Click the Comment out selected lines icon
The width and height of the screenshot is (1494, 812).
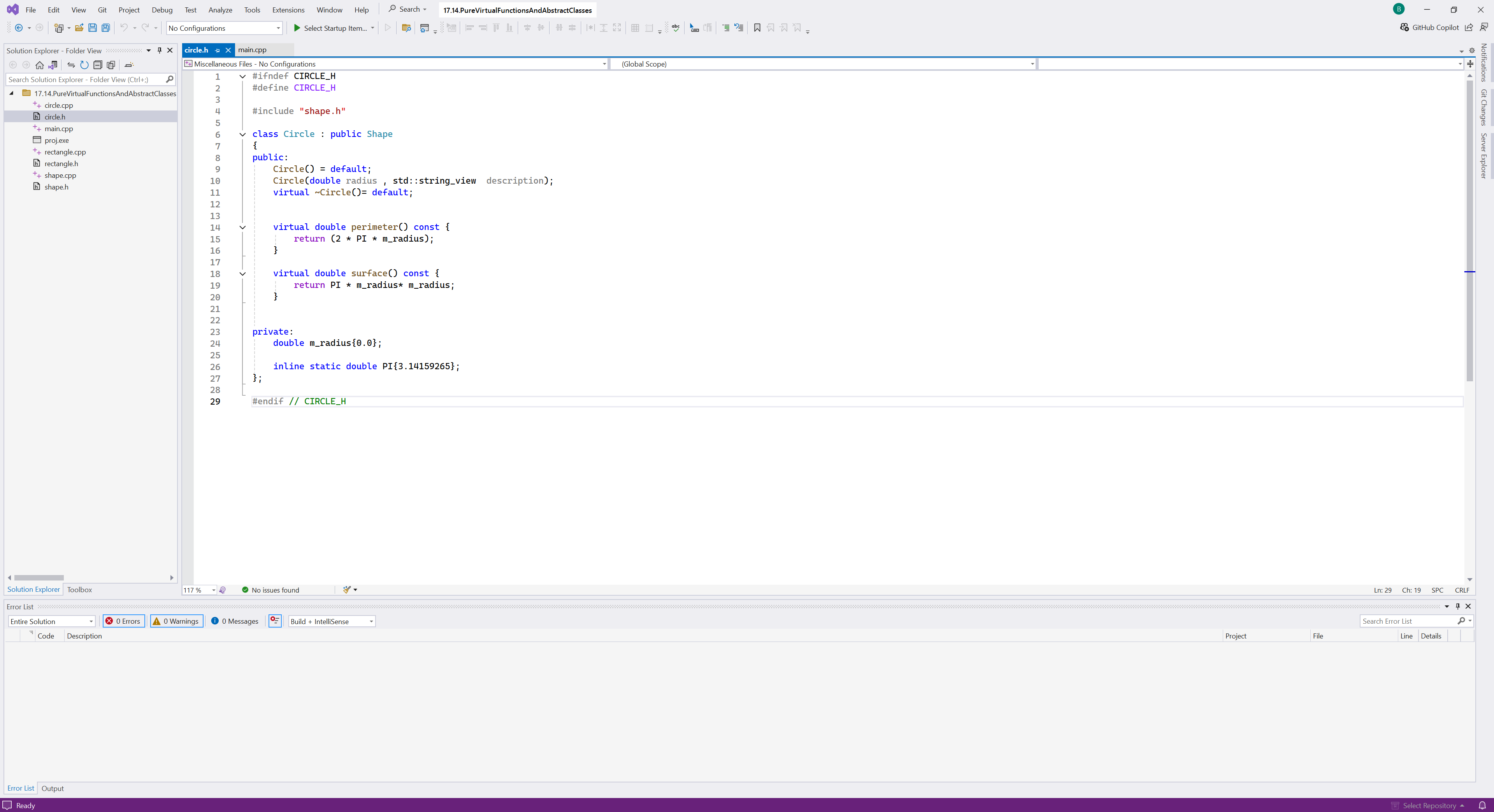[x=725, y=28]
